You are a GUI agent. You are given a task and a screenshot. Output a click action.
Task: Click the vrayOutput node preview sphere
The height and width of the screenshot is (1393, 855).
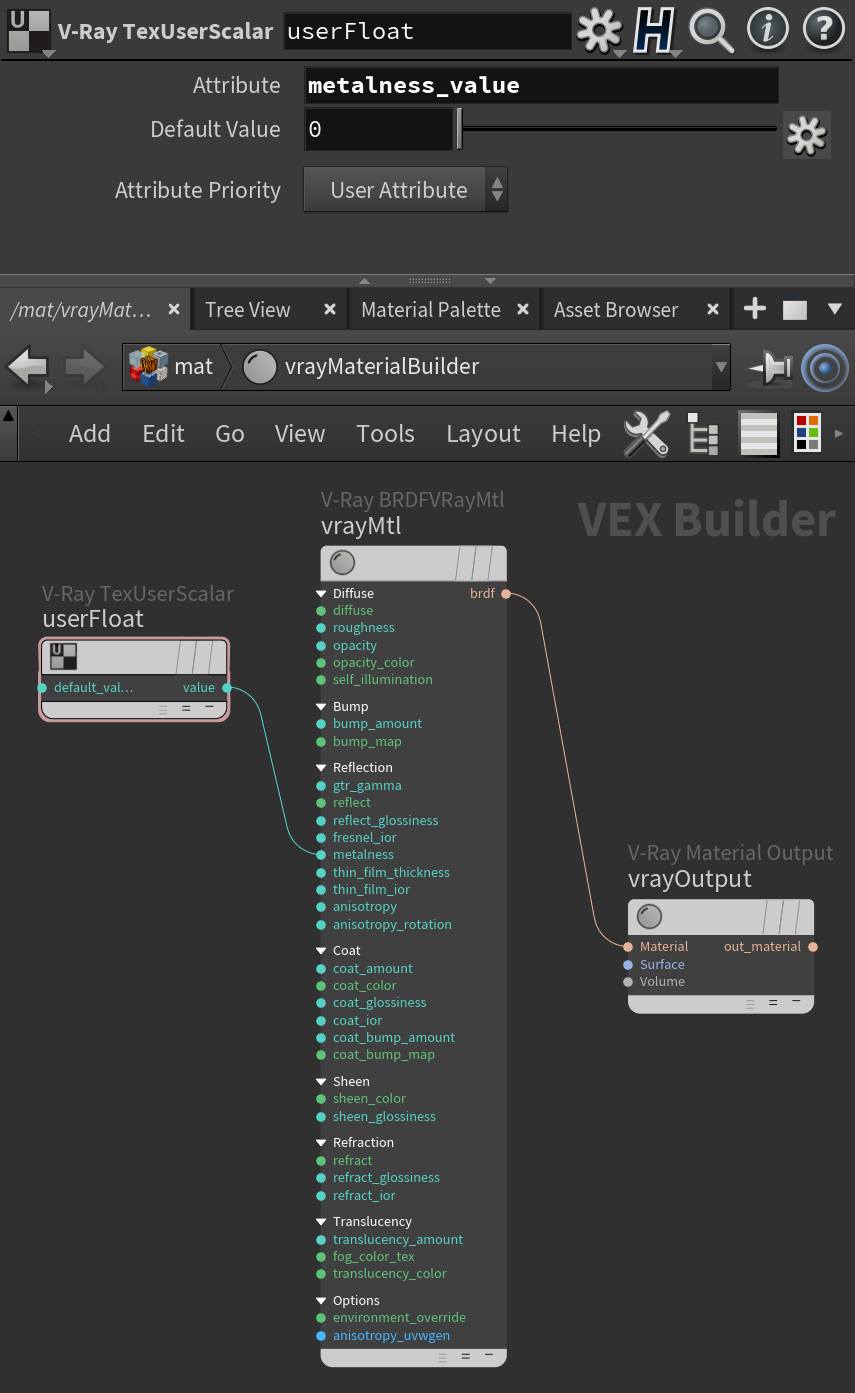coord(650,916)
